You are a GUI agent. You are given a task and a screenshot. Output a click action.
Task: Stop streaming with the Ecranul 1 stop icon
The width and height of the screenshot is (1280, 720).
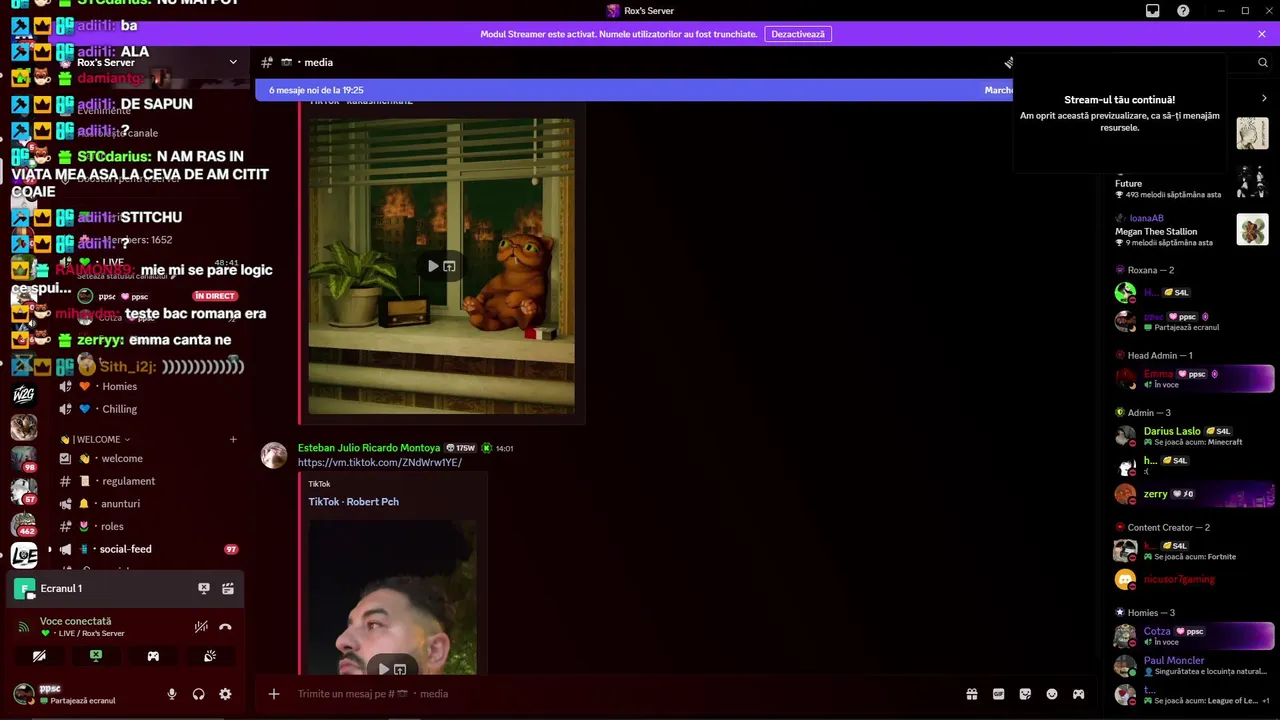click(204, 589)
